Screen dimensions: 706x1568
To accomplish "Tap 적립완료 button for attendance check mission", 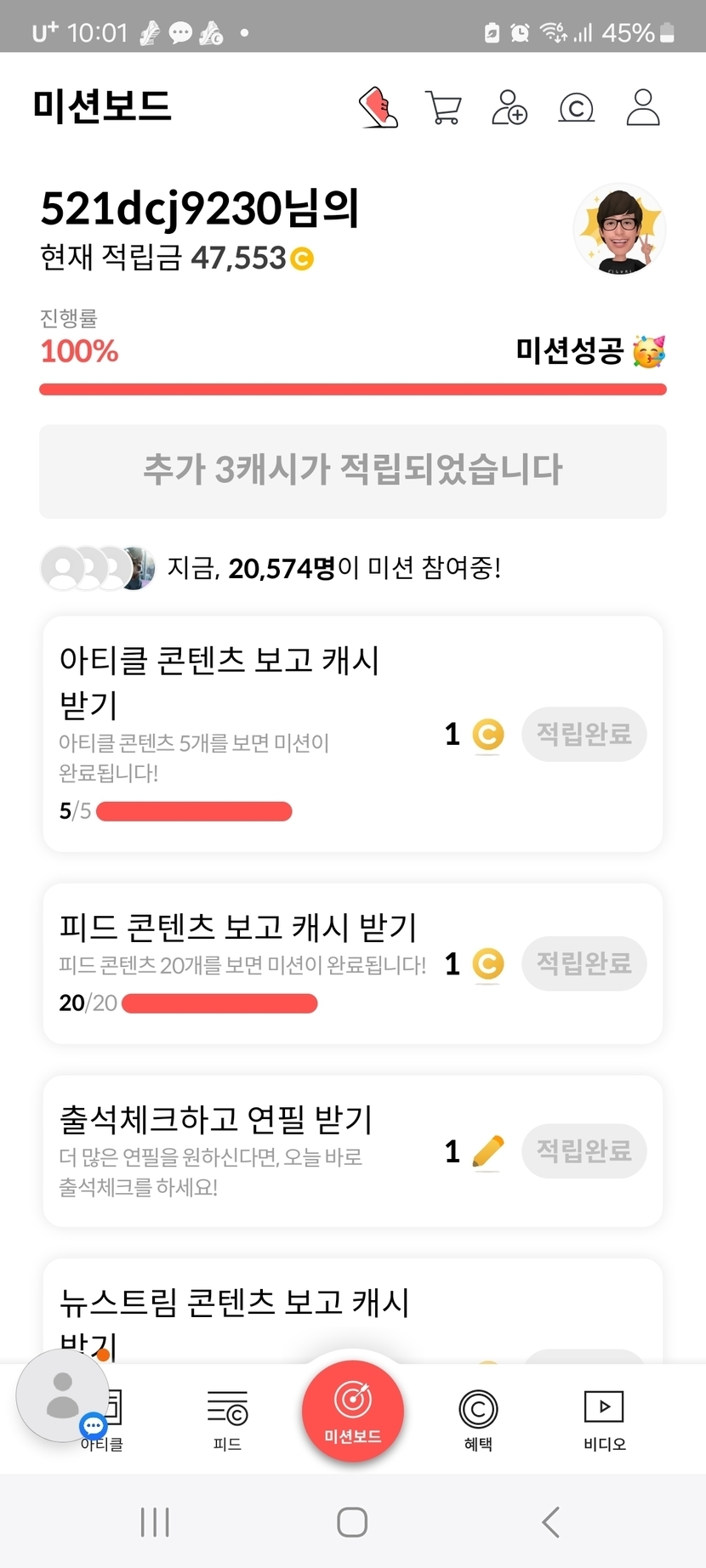I will pyautogui.click(x=584, y=1151).
